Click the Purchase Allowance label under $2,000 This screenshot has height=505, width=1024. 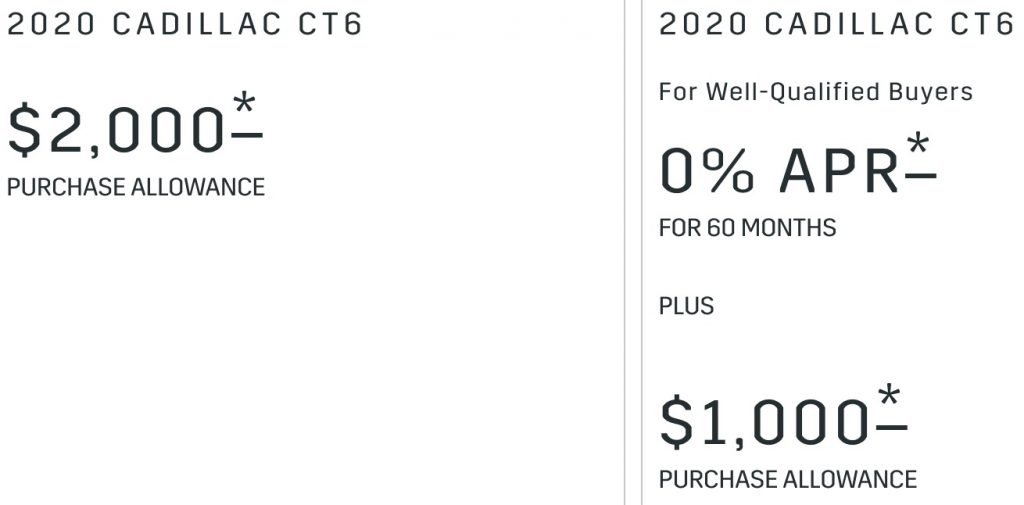pyautogui.click(x=136, y=187)
